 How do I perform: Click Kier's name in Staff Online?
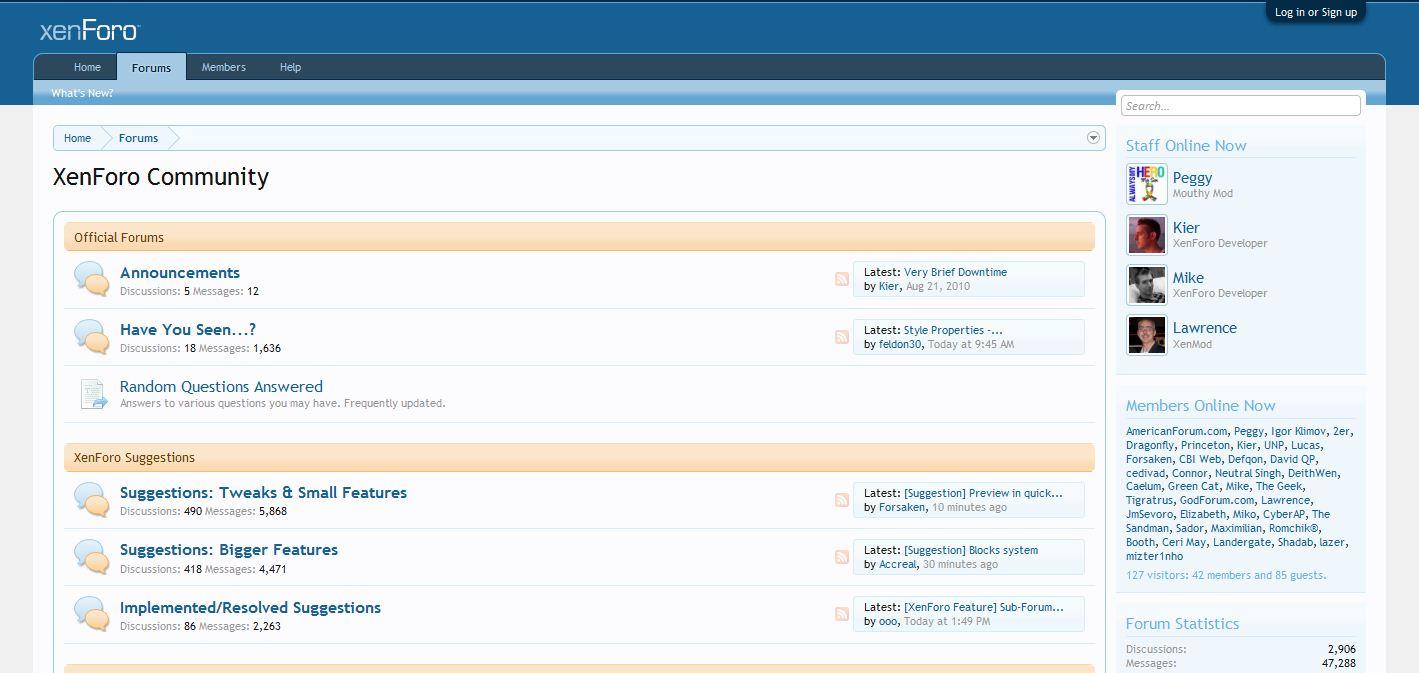pyautogui.click(x=1186, y=228)
